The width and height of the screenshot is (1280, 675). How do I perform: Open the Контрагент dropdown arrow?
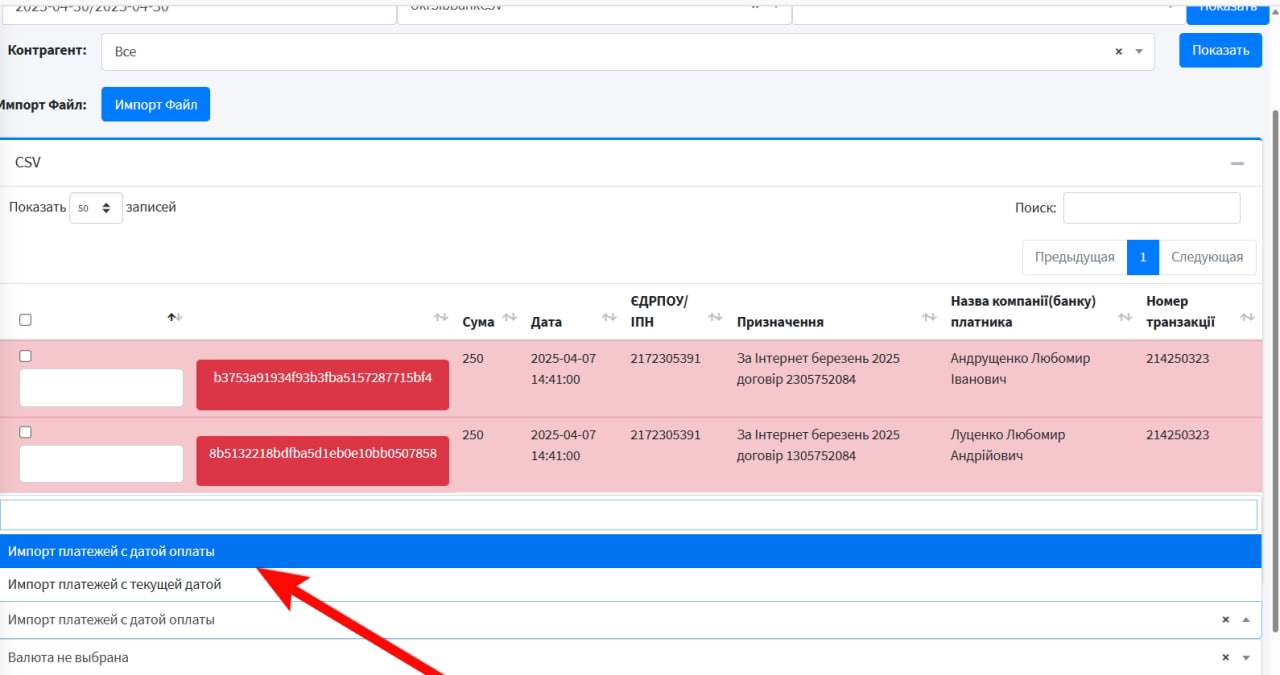click(x=1139, y=52)
